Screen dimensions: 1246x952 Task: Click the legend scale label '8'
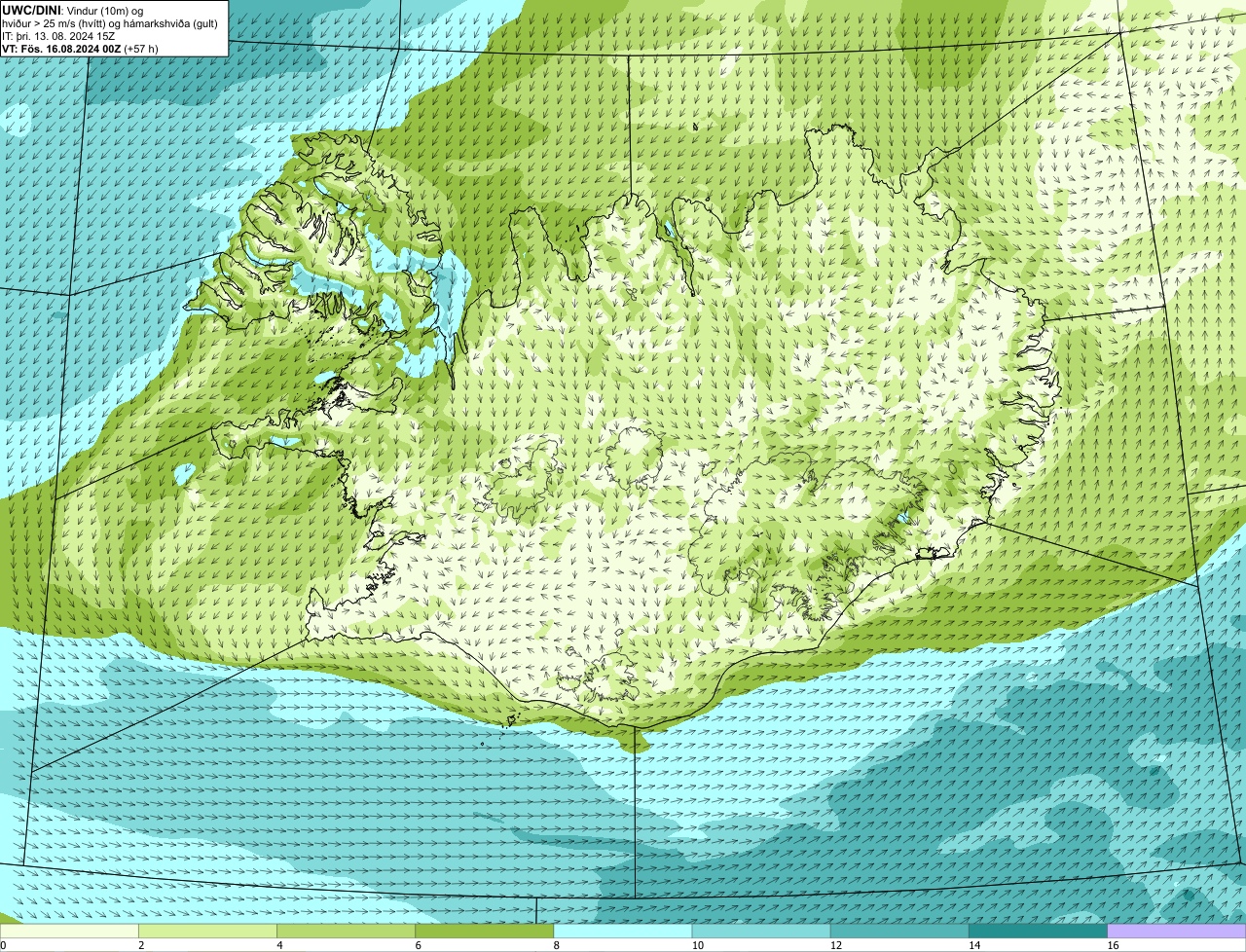point(557,945)
